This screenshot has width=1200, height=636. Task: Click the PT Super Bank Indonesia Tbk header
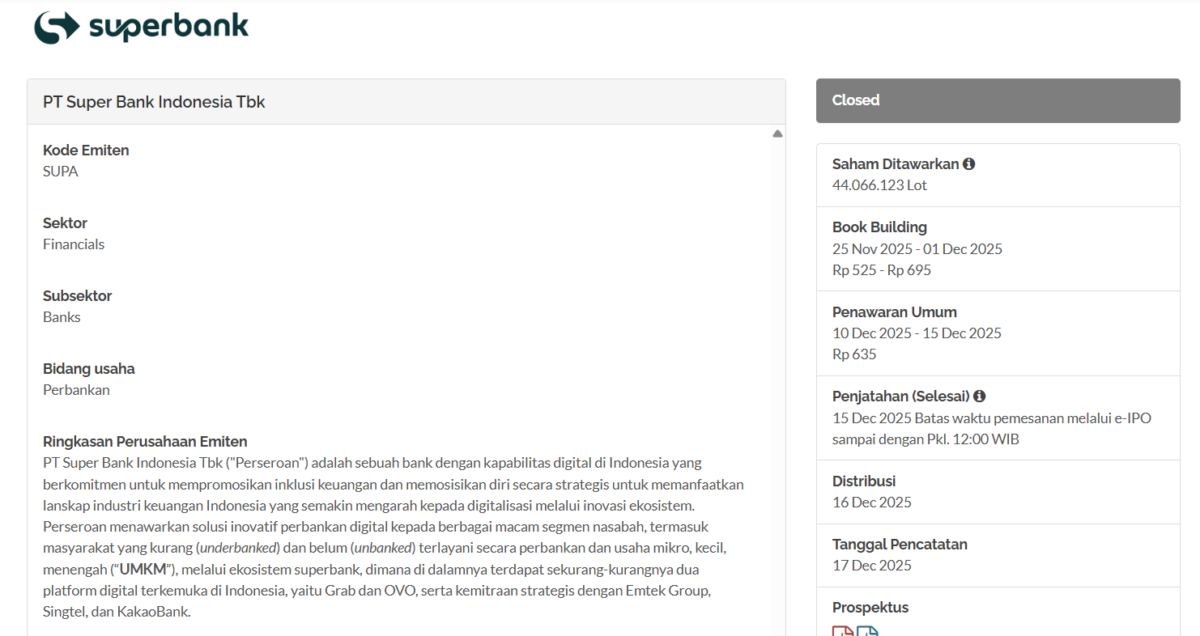154,102
